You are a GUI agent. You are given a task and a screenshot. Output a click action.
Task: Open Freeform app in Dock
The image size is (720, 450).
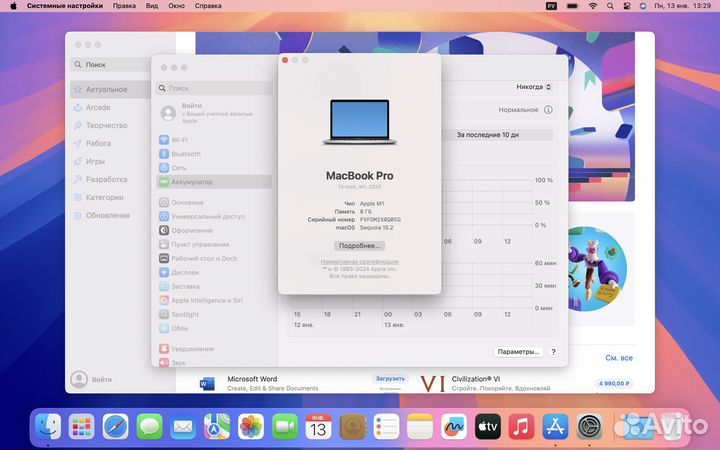click(x=454, y=427)
